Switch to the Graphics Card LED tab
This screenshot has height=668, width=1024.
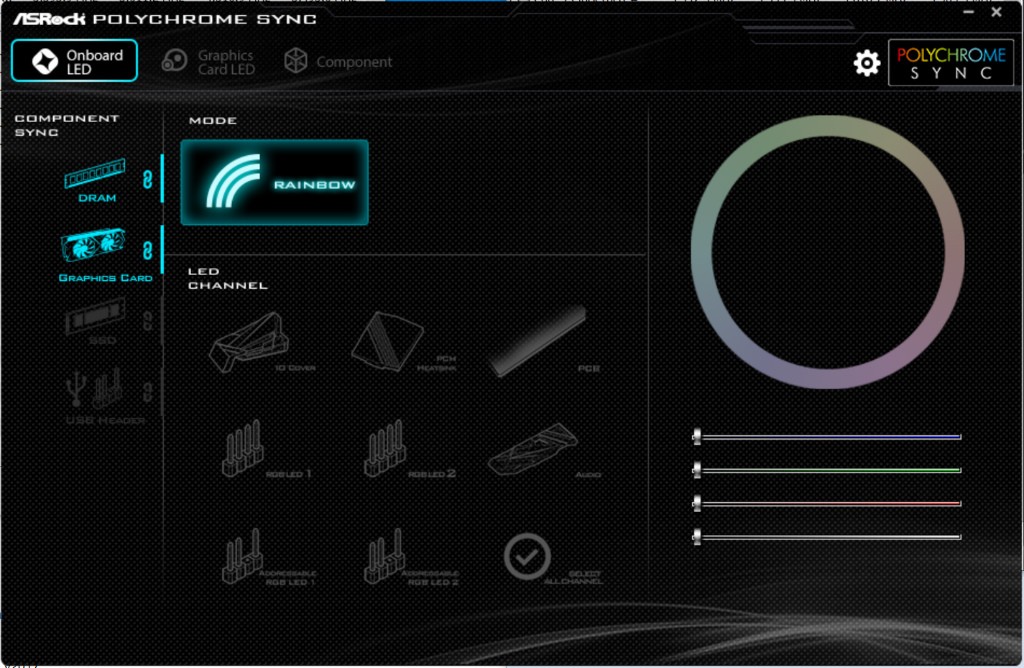click(208, 62)
